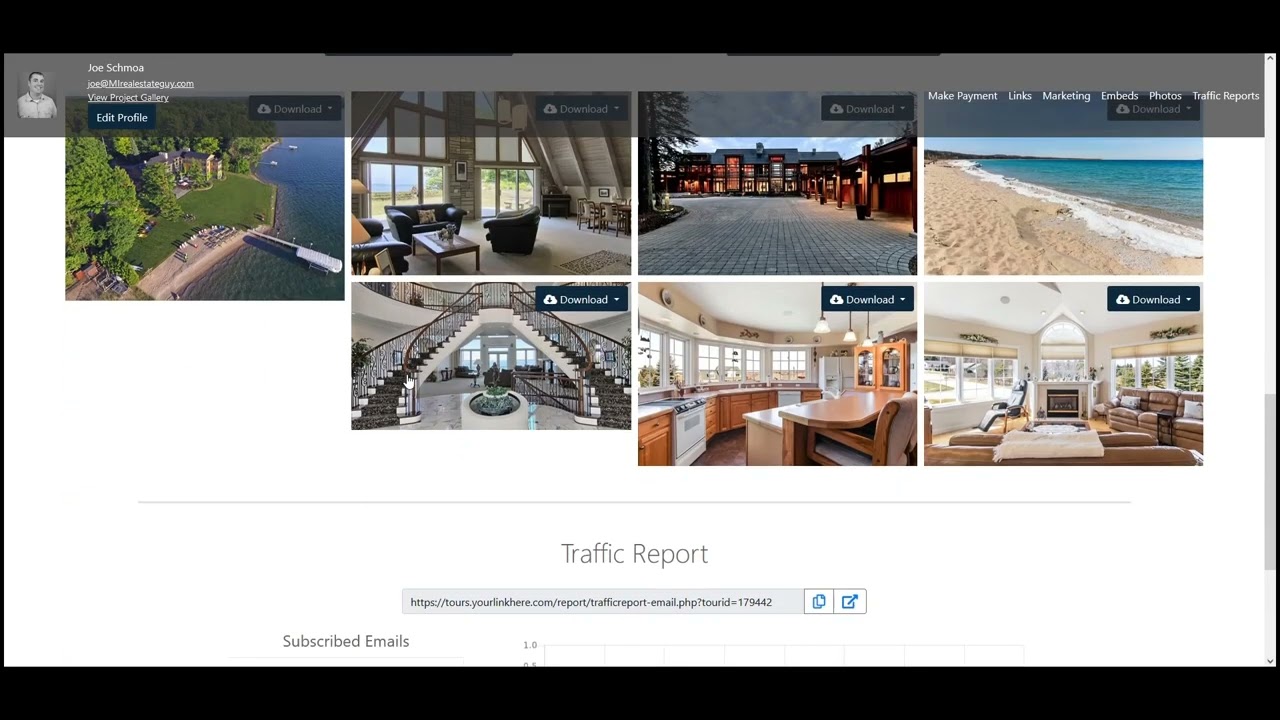Click the Traffic Report heading

(x=634, y=553)
